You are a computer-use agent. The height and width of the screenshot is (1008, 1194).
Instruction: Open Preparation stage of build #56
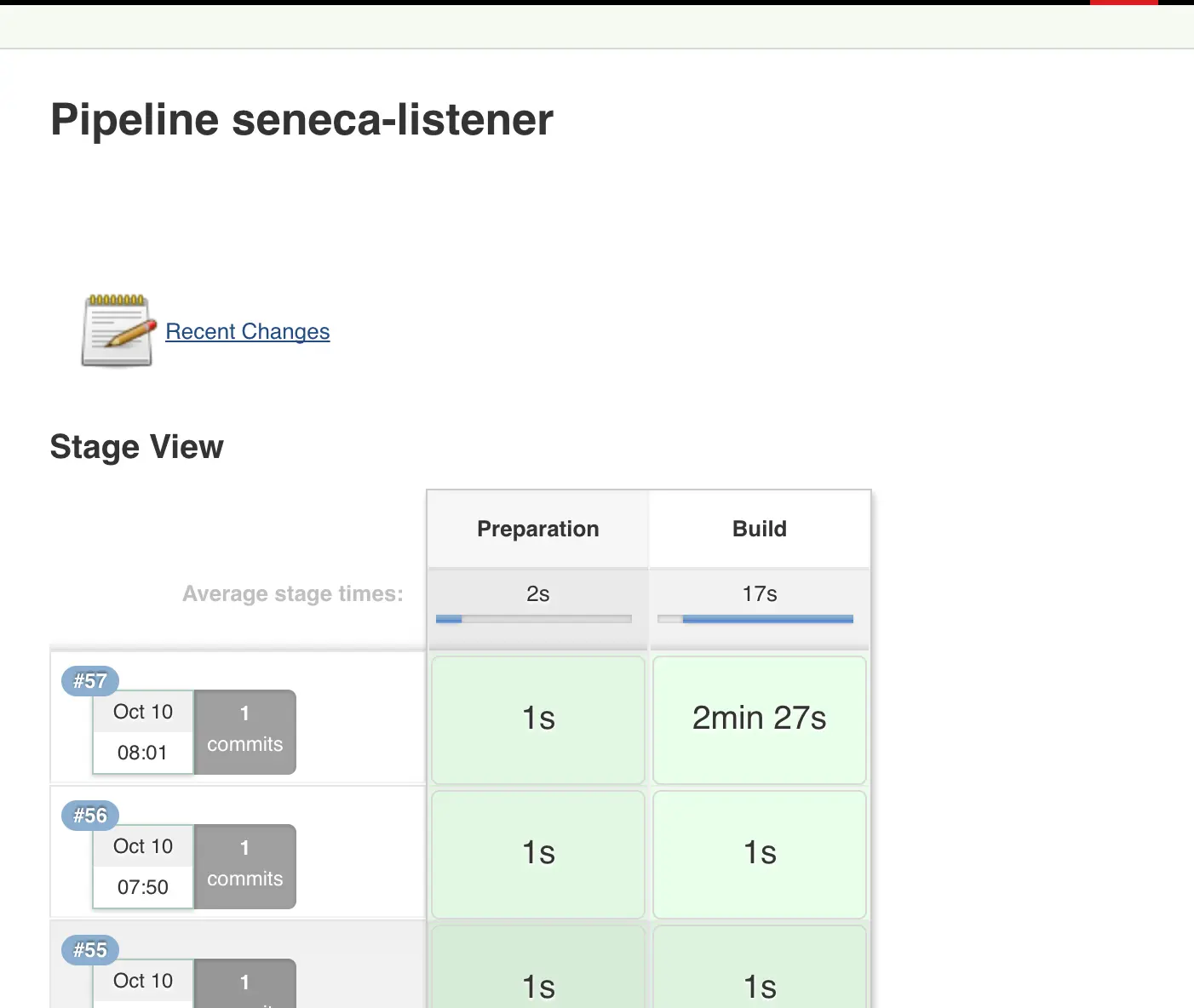(538, 854)
